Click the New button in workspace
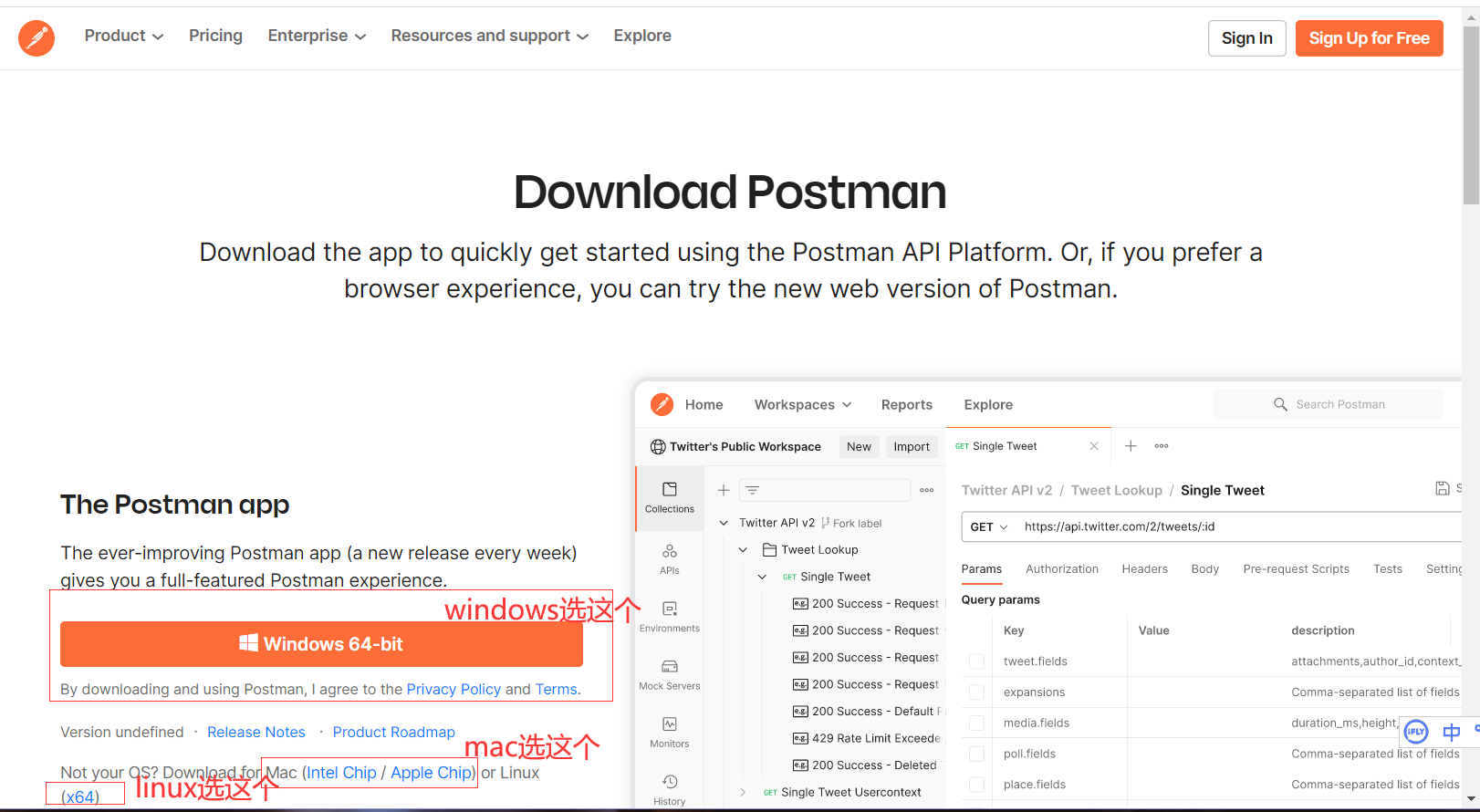The image size is (1480, 812). click(x=859, y=446)
